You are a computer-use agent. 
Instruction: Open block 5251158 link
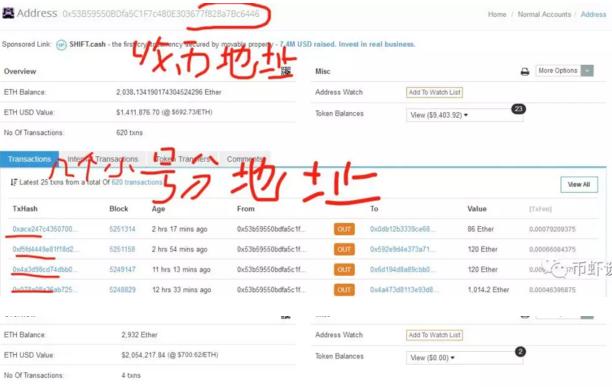pyautogui.click(x=122, y=249)
